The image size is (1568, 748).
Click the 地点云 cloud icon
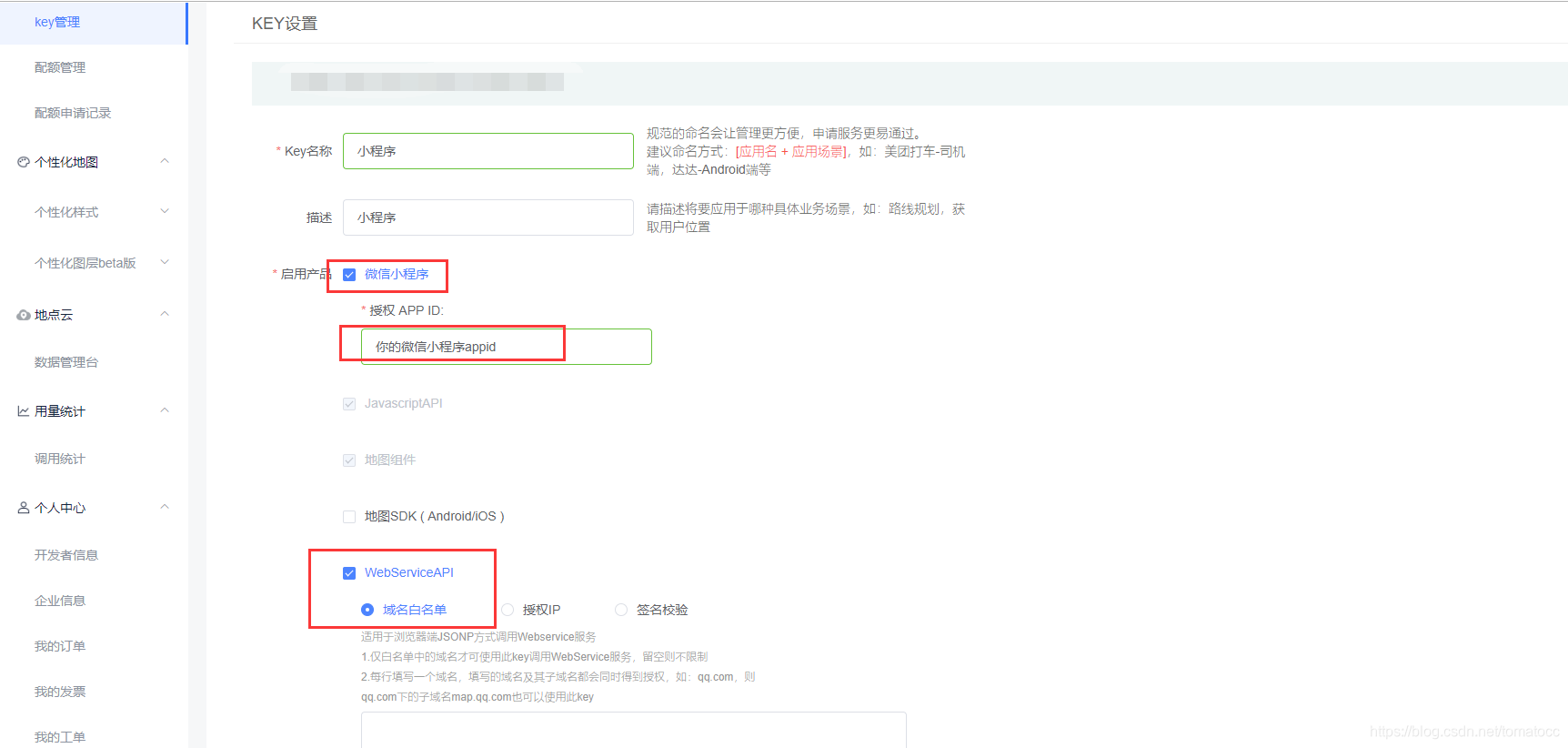click(x=24, y=315)
